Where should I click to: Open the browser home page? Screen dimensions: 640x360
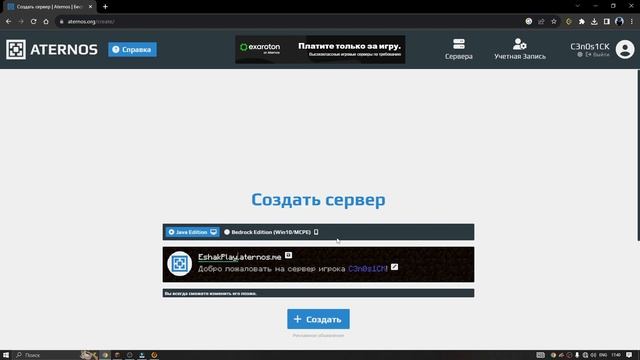coord(46,21)
